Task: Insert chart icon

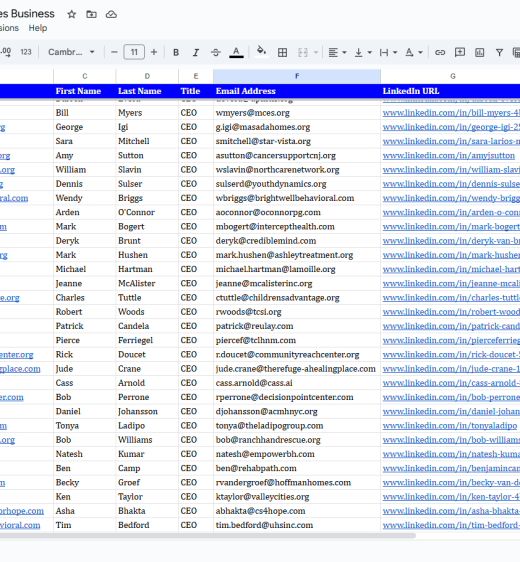Action: (x=480, y=53)
